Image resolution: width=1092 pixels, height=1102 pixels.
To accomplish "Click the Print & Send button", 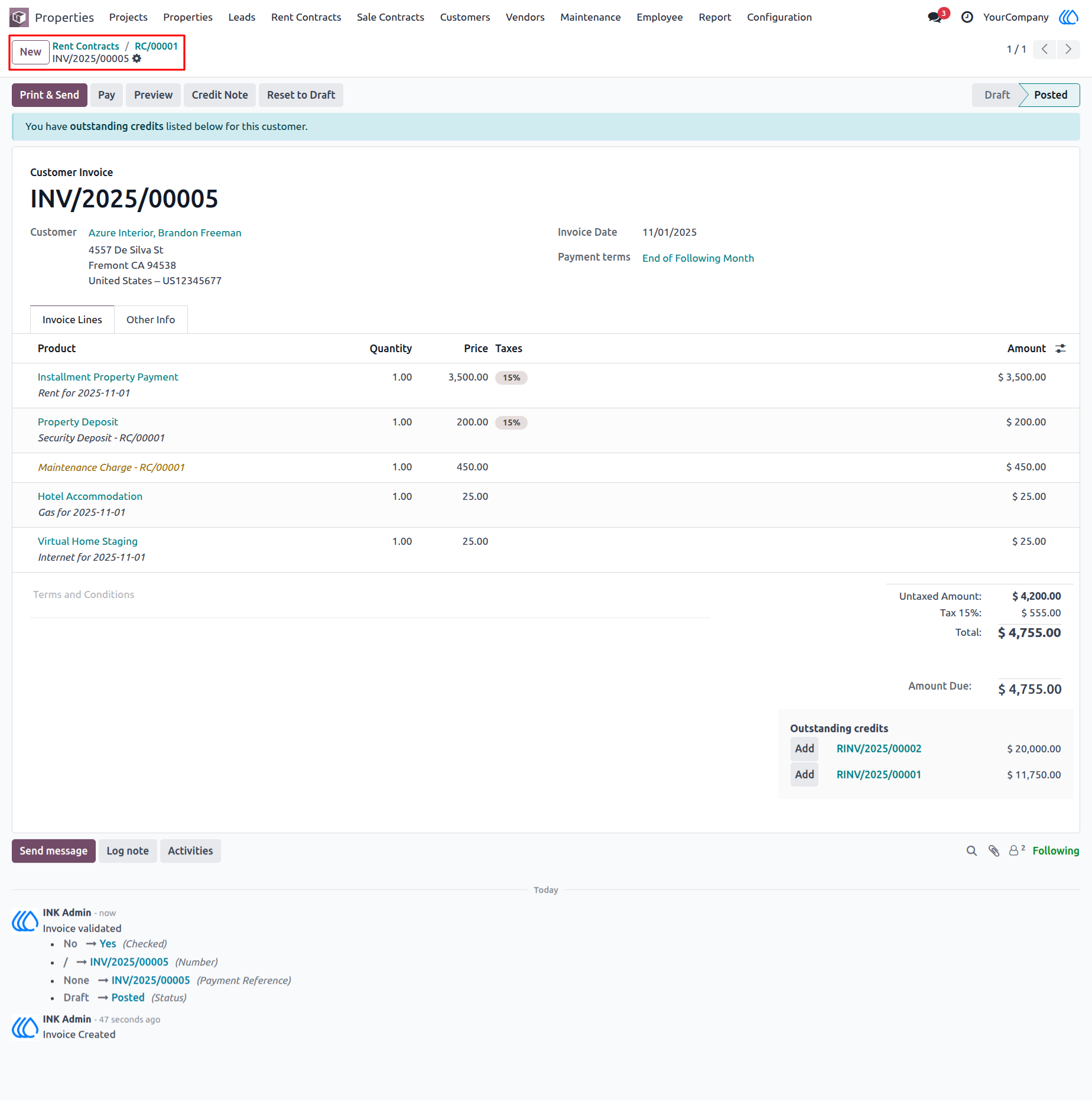I will [50, 95].
